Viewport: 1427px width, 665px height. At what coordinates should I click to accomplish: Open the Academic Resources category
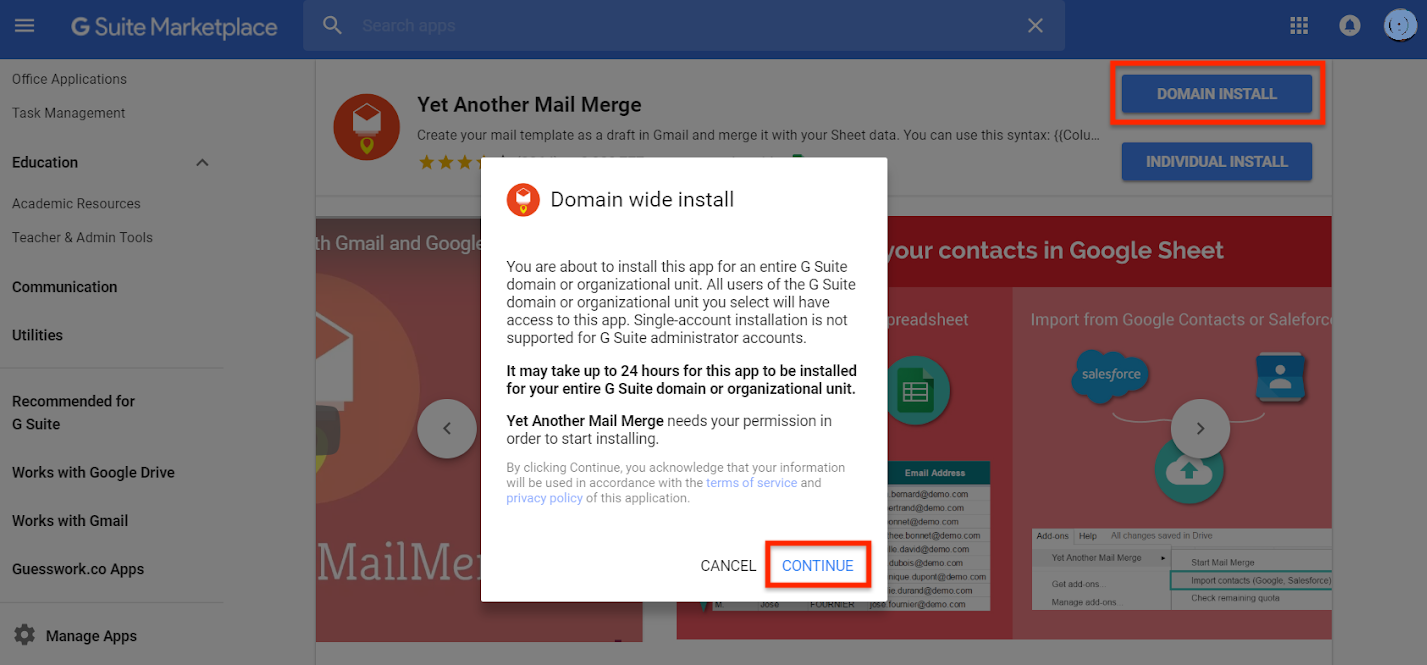76,203
